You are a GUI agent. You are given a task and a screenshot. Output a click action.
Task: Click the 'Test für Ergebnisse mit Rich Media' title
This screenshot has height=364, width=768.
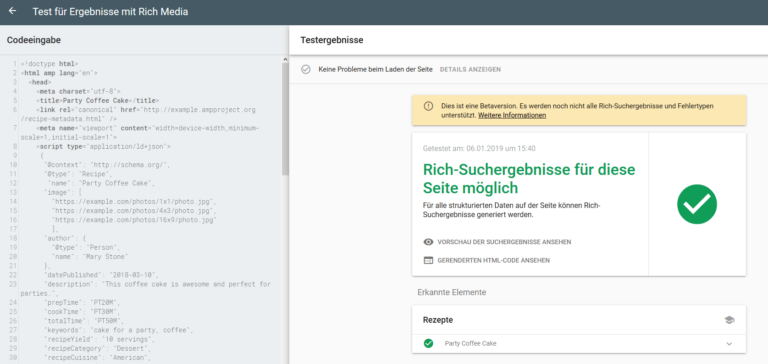click(110, 11)
